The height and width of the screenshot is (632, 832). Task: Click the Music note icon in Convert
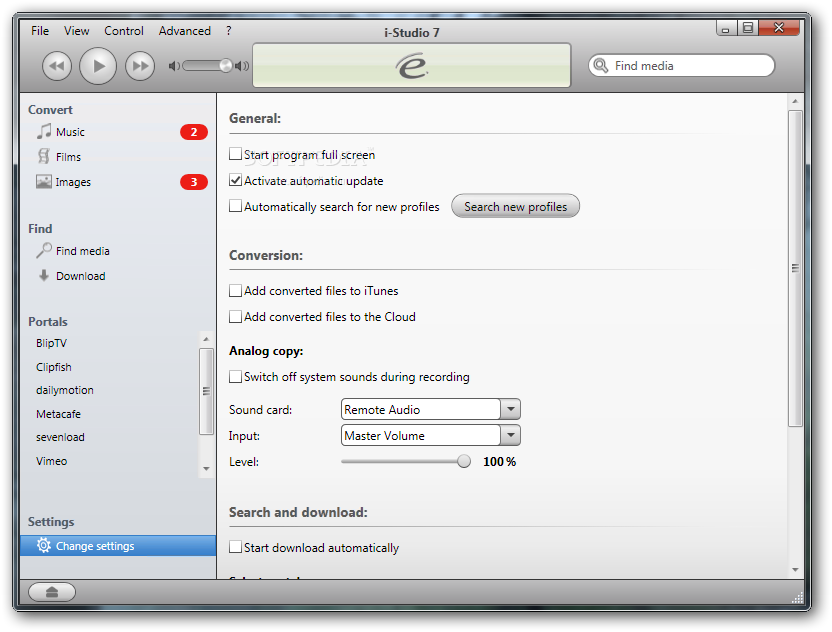[44, 131]
